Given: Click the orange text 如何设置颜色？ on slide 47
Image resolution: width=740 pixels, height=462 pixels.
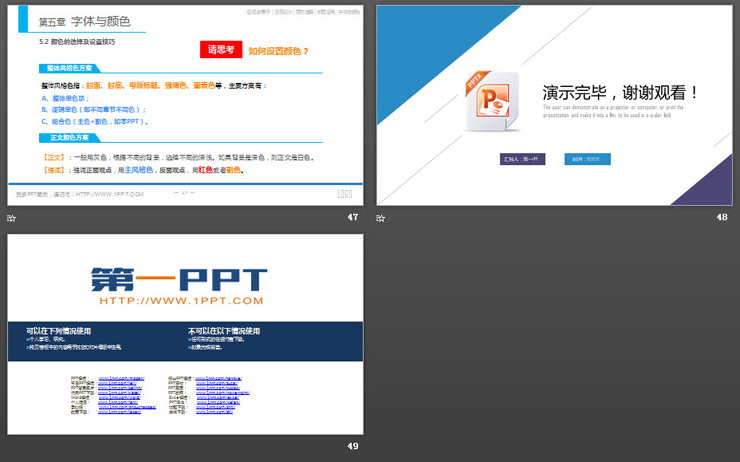Looking at the screenshot, I should (x=278, y=51).
